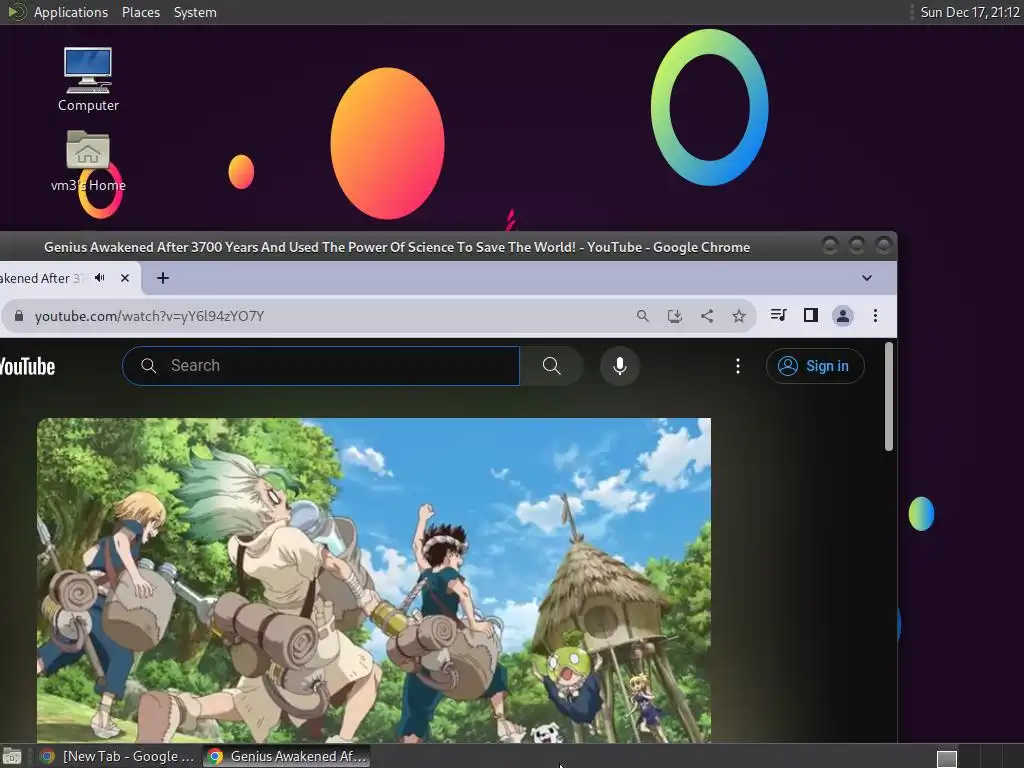Screen dimensions: 1024x768
Task: Close the Genius Awakened tab
Action: pyautogui.click(x=125, y=278)
